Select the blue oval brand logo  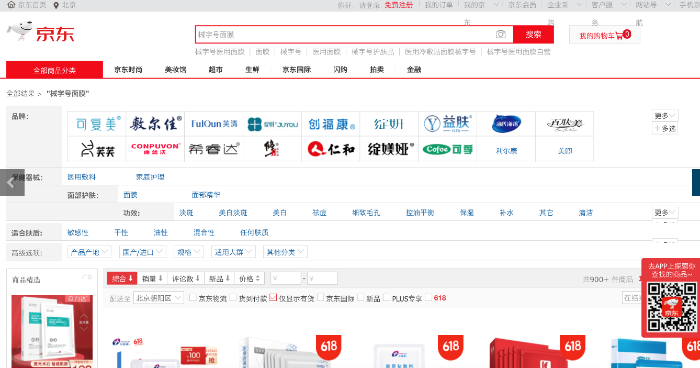pyautogui.click(x=506, y=124)
